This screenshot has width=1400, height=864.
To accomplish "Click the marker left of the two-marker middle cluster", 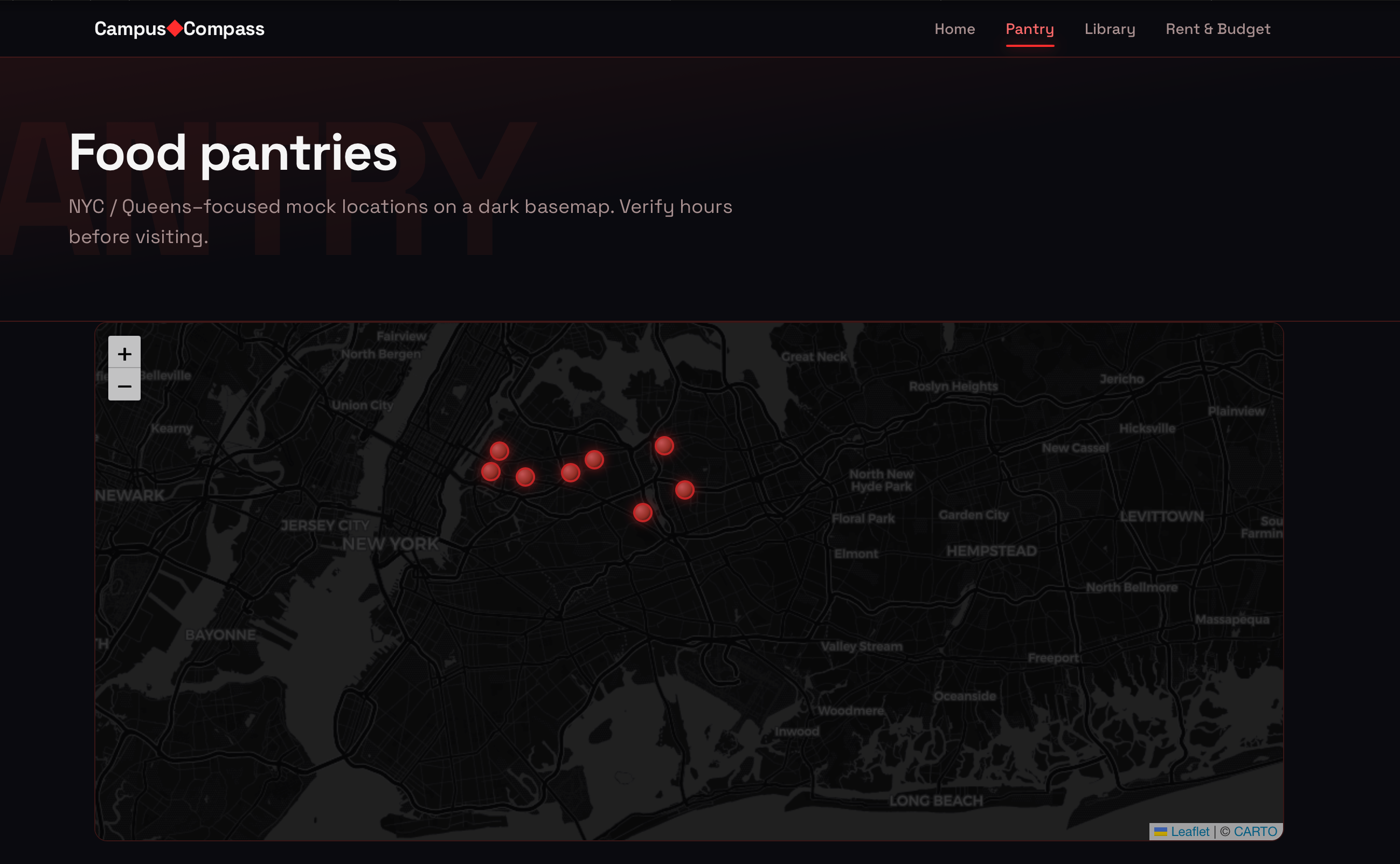I will [525, 476].
